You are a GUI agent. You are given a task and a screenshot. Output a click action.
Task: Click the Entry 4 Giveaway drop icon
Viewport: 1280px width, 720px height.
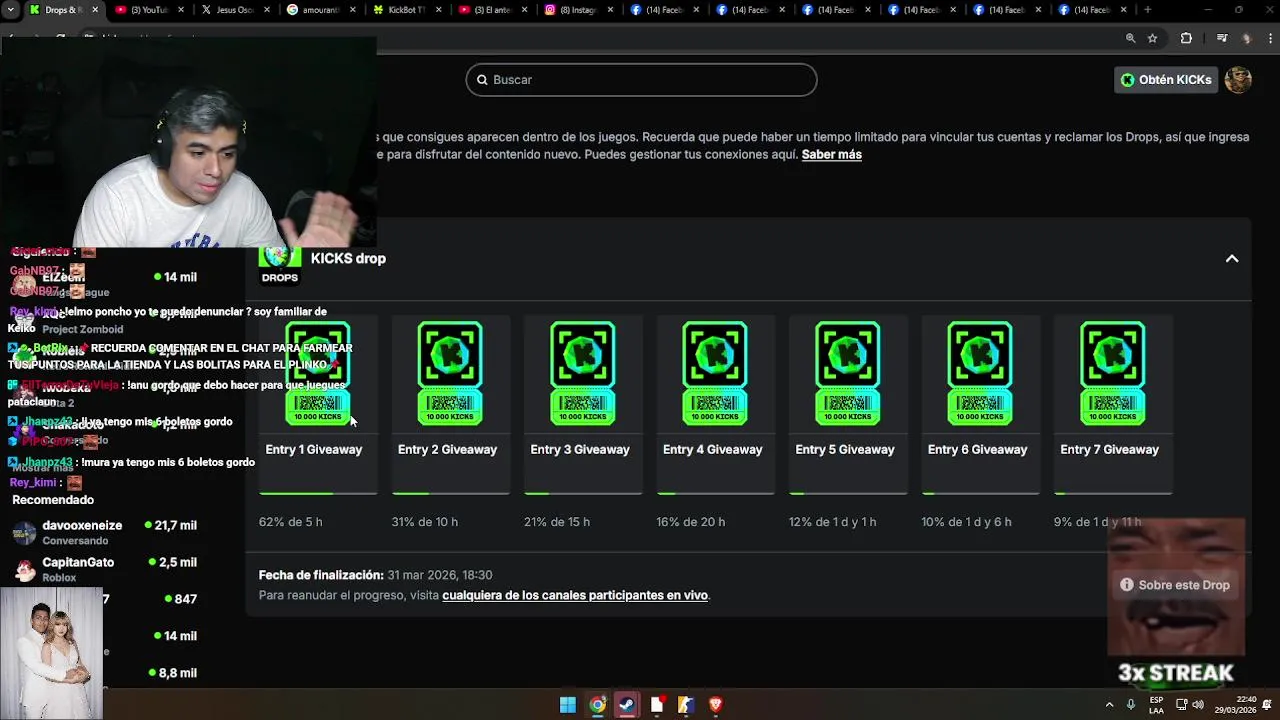715,373
